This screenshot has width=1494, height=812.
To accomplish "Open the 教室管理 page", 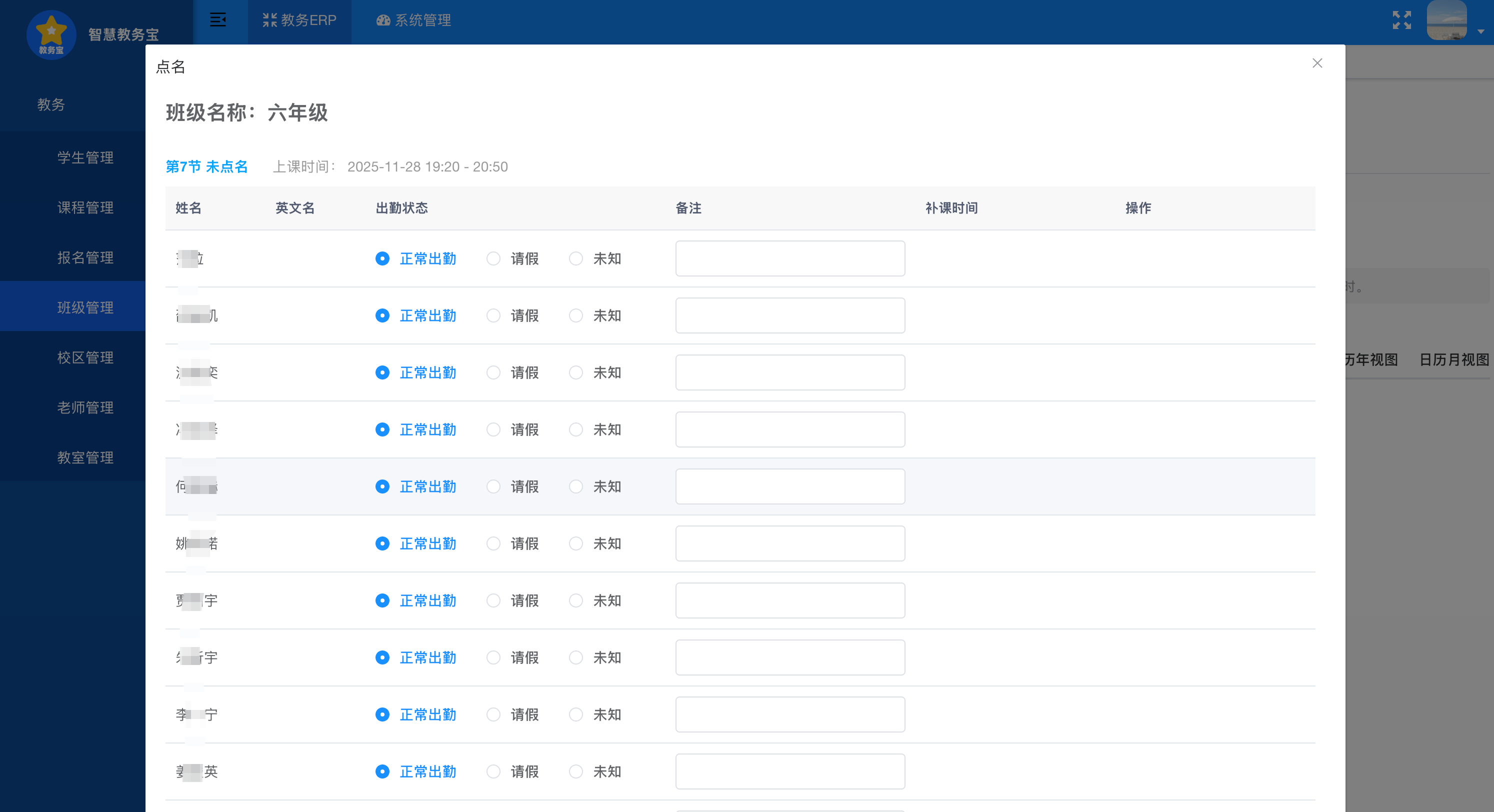I will (x=85, y=457).
